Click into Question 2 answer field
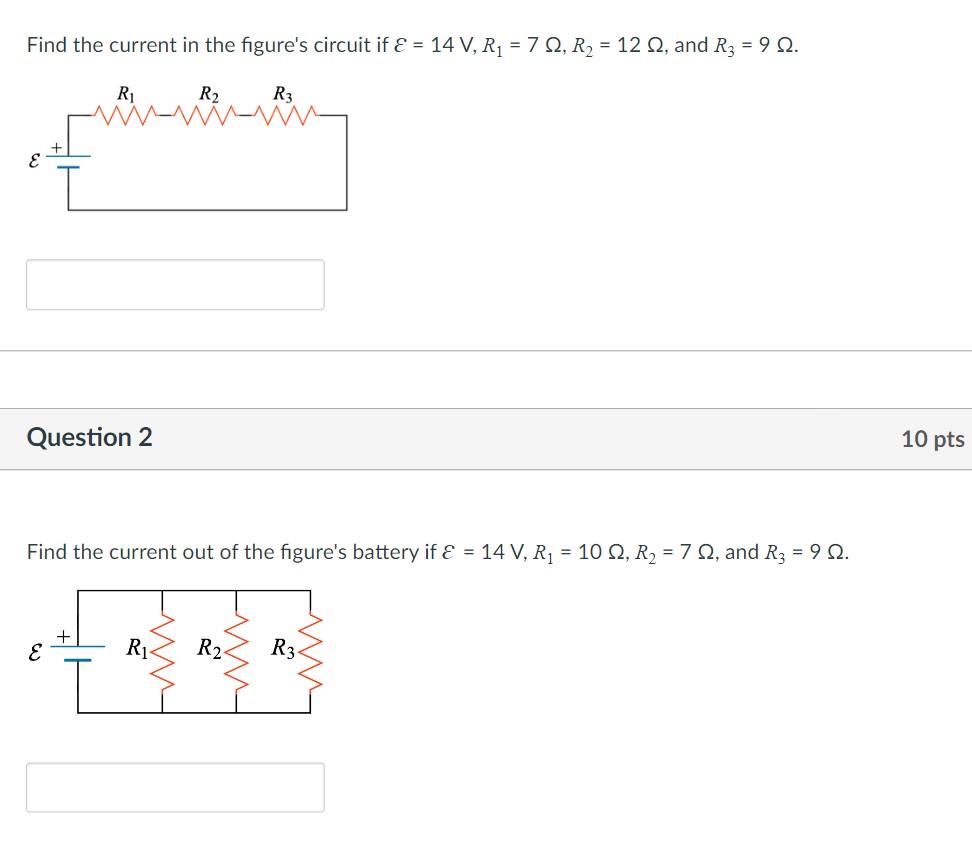The width and height of the screenshot is (972, 847). click(176, 787)
